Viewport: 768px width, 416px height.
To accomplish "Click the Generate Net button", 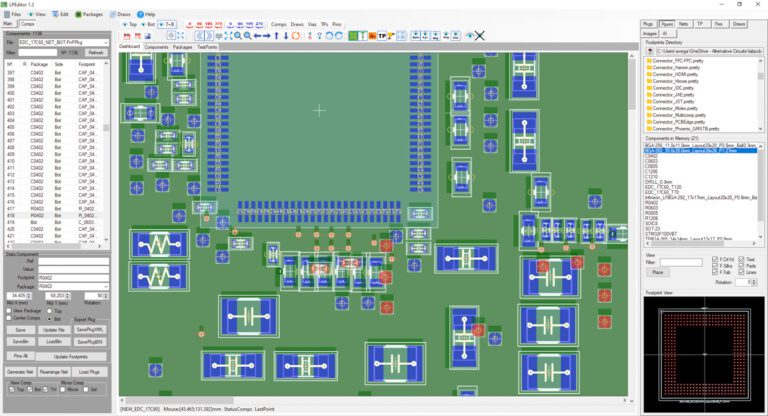I will pos(20,372).
